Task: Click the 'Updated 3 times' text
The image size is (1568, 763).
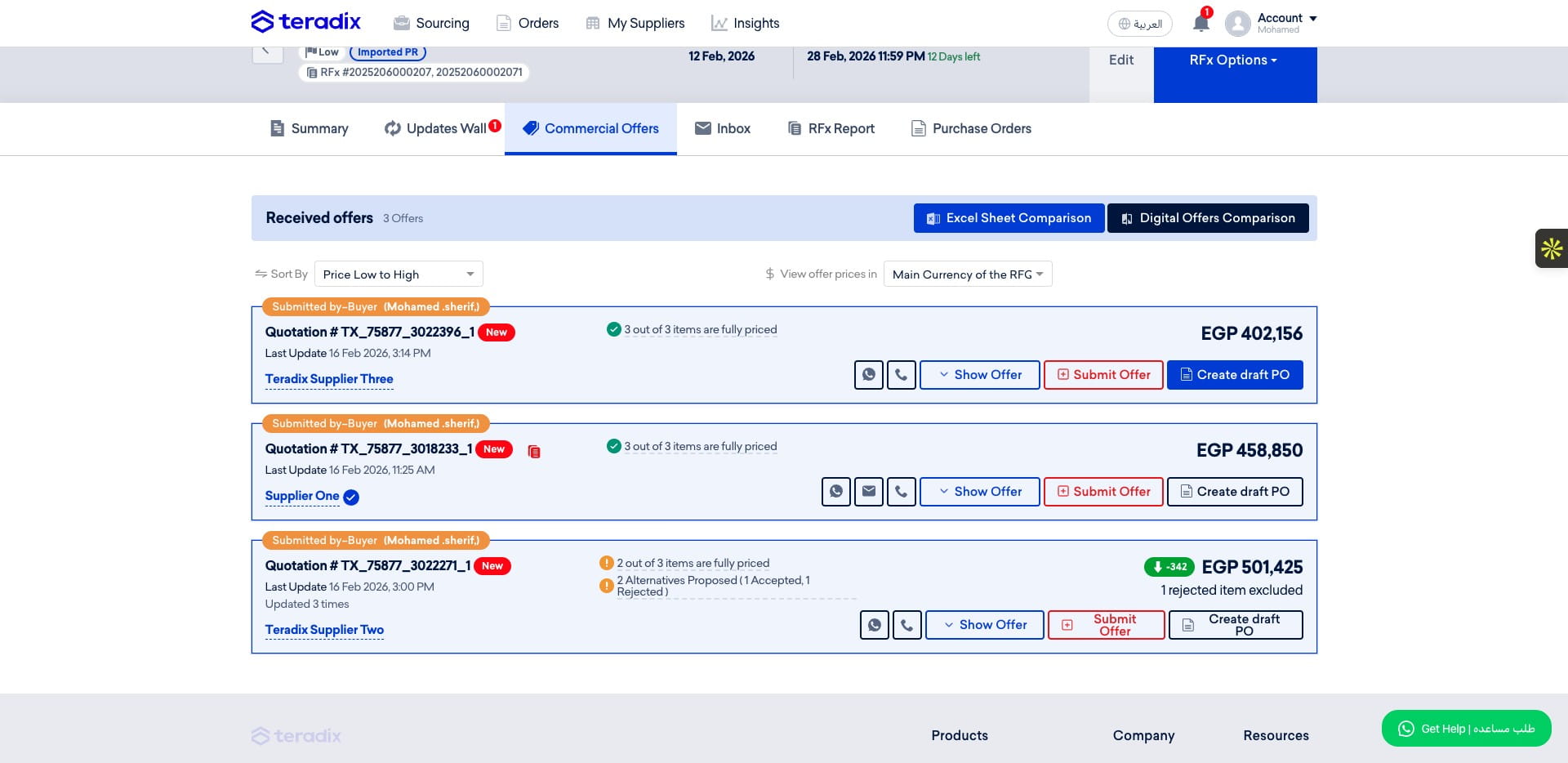Action: 307,605
